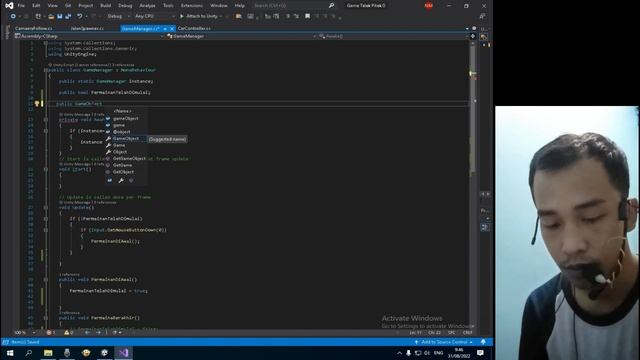Select GameObject suggested name entry
This screenshot has width=640, height=360.
click(126, 139)
